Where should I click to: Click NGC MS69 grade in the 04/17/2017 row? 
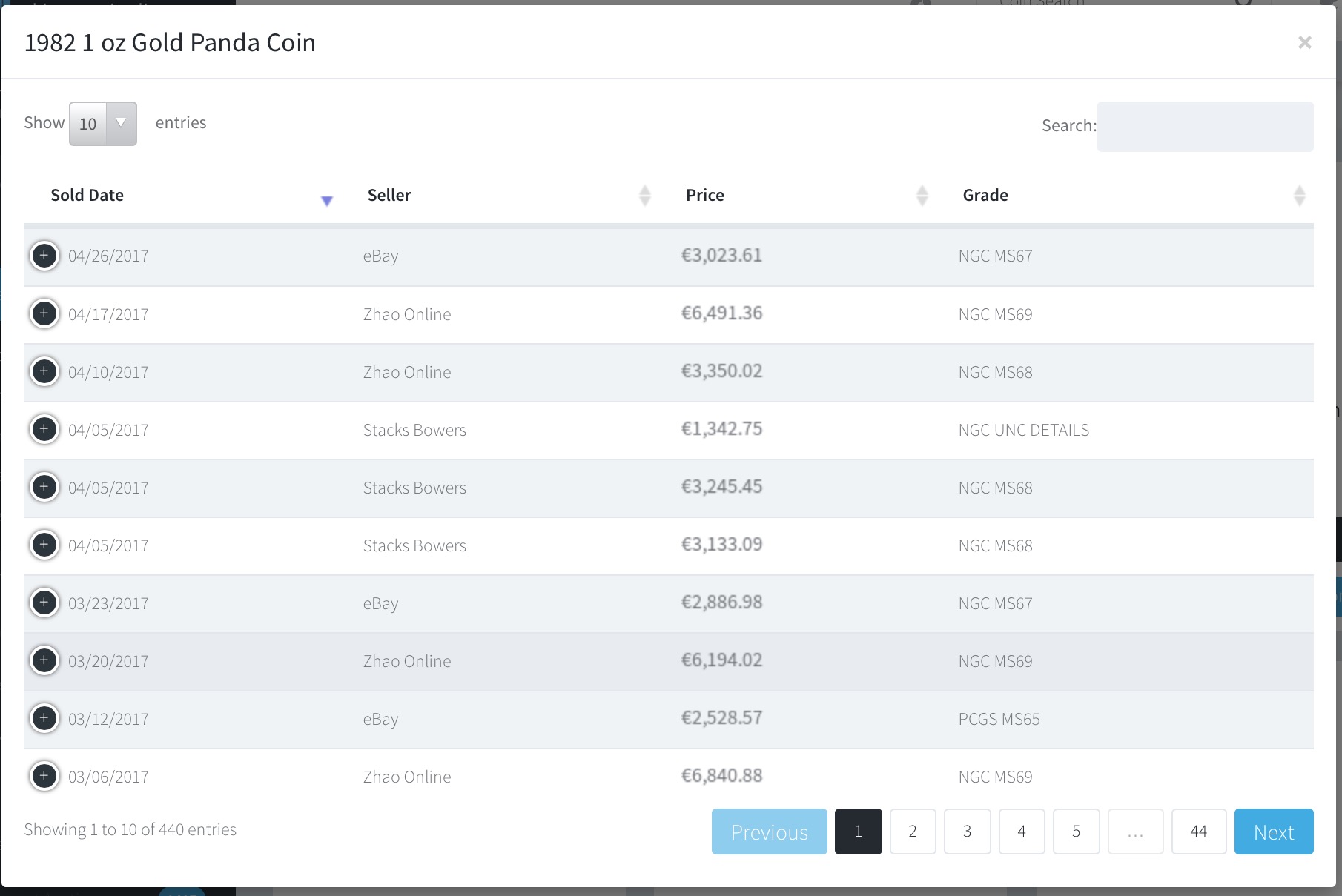[x=996, y=314]
